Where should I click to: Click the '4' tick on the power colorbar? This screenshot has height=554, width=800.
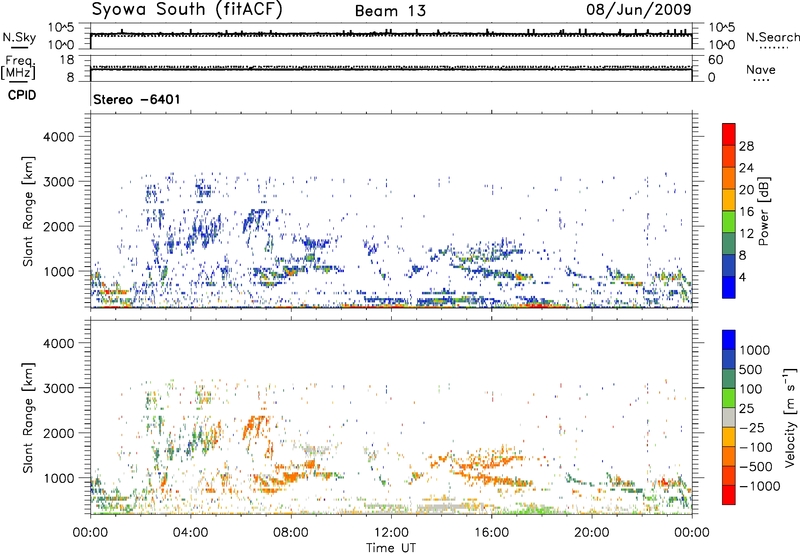(x=743, y=277)
